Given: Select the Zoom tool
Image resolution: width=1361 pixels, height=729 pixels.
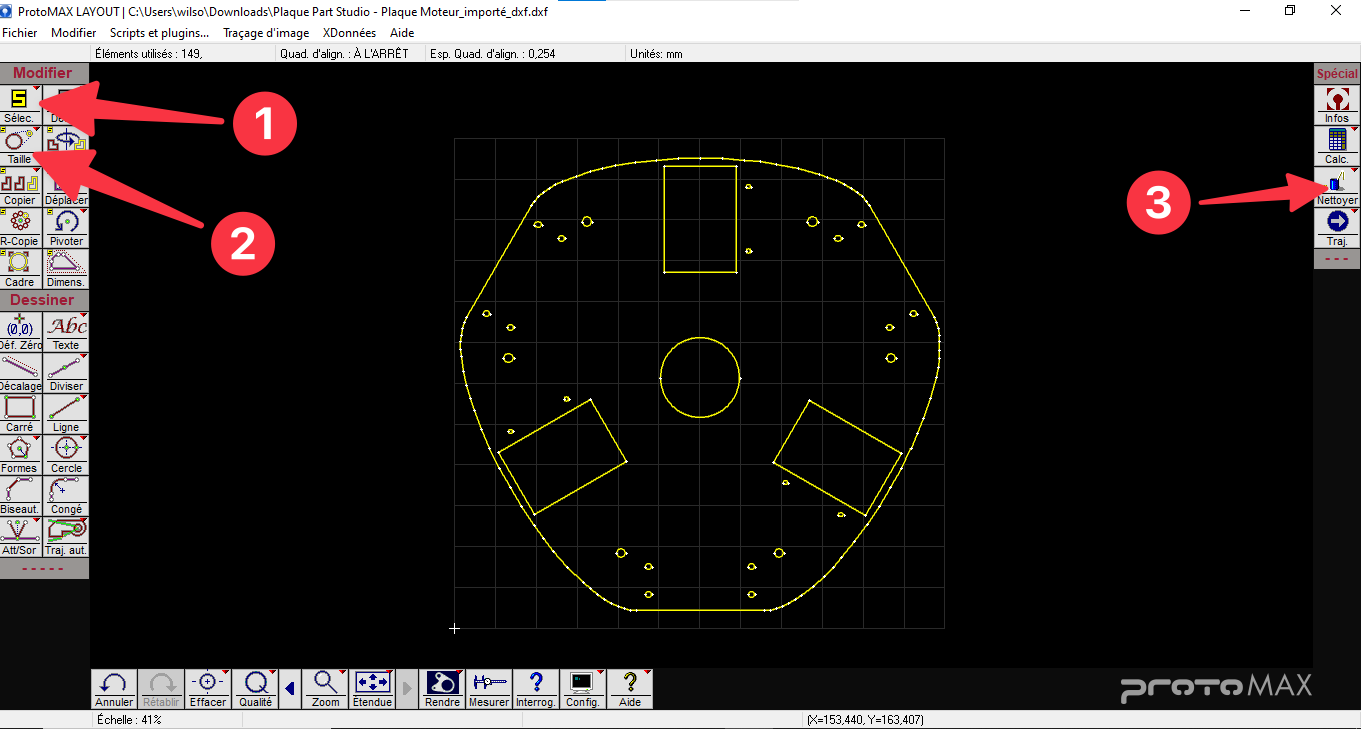Looking at the screenshot, I should click(325, 689).
